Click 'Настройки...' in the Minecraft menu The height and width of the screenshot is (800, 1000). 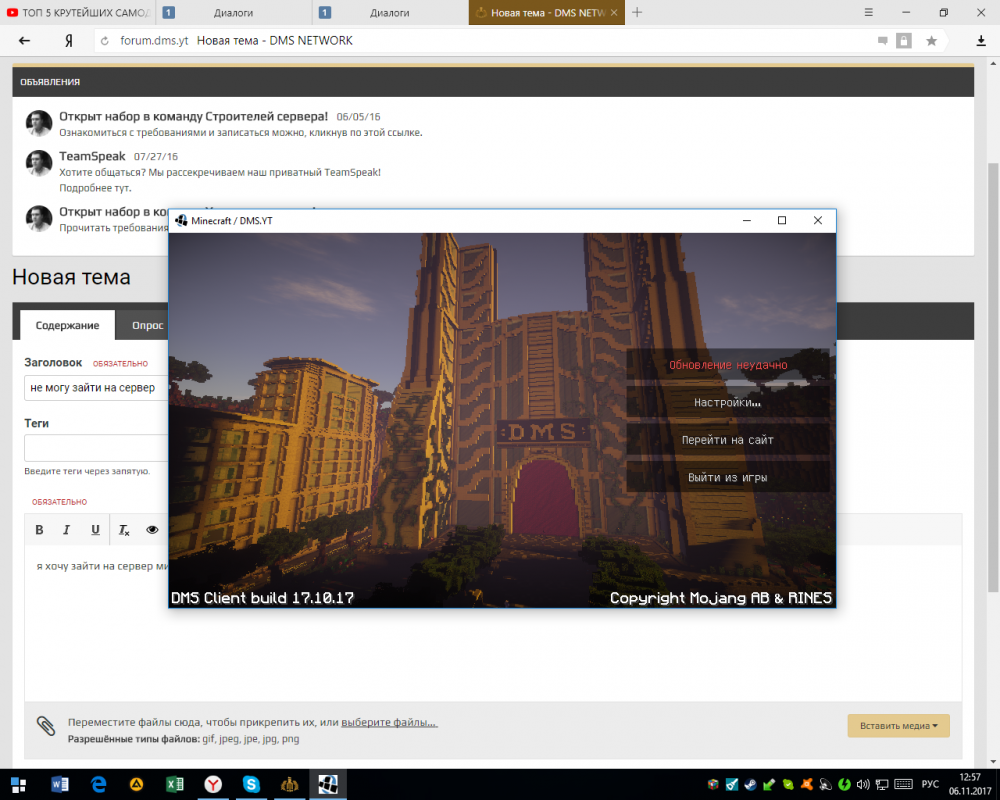click(x=728, y=403)
